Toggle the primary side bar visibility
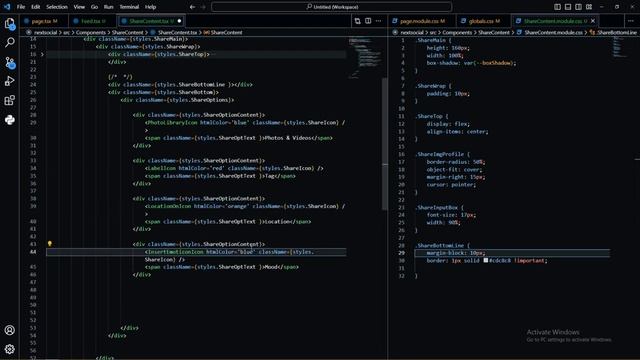 [x=558, y=7]
